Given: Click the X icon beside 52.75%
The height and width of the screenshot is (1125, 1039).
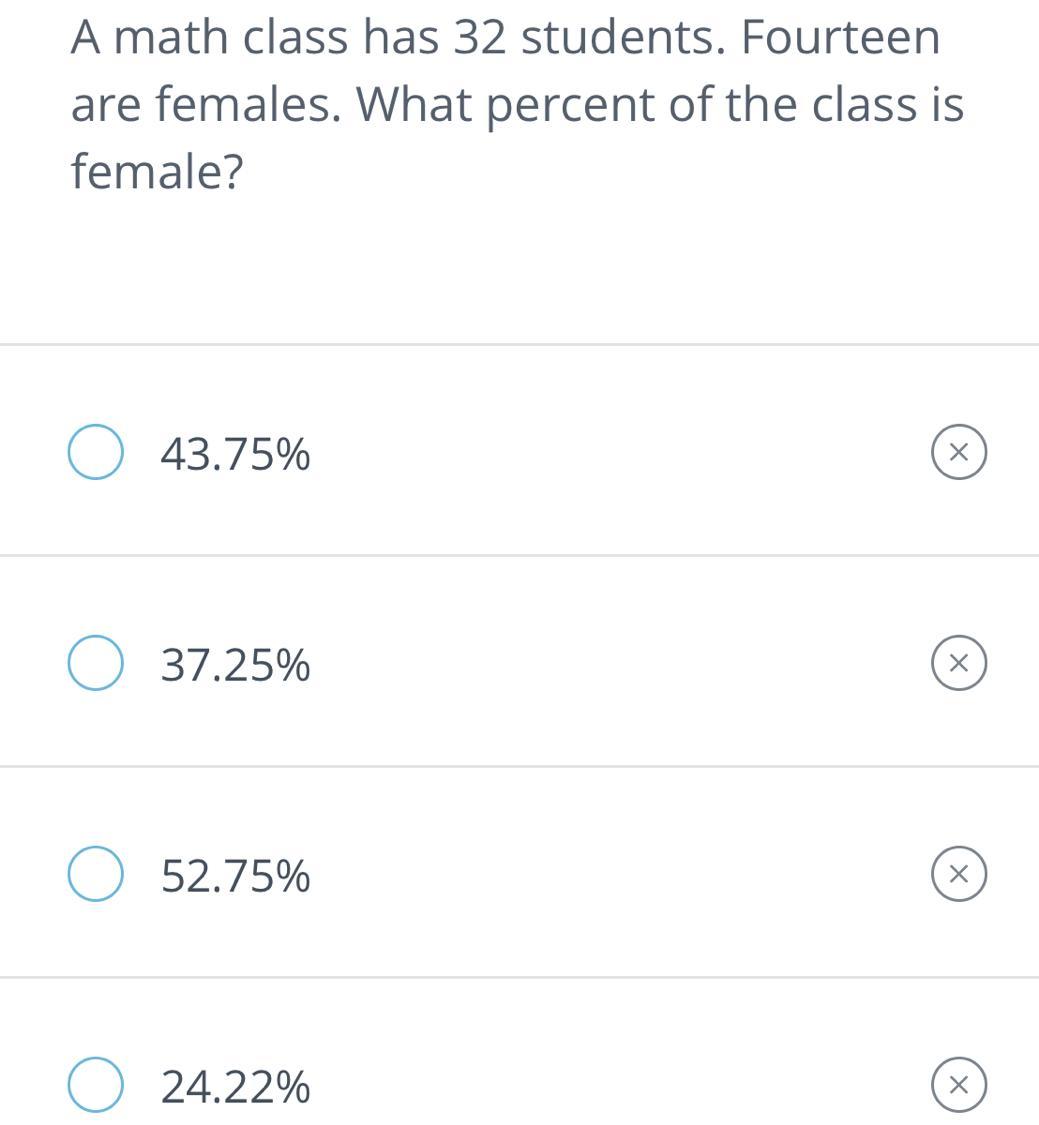Looking at the screenshot, I should tap(958, 874).
